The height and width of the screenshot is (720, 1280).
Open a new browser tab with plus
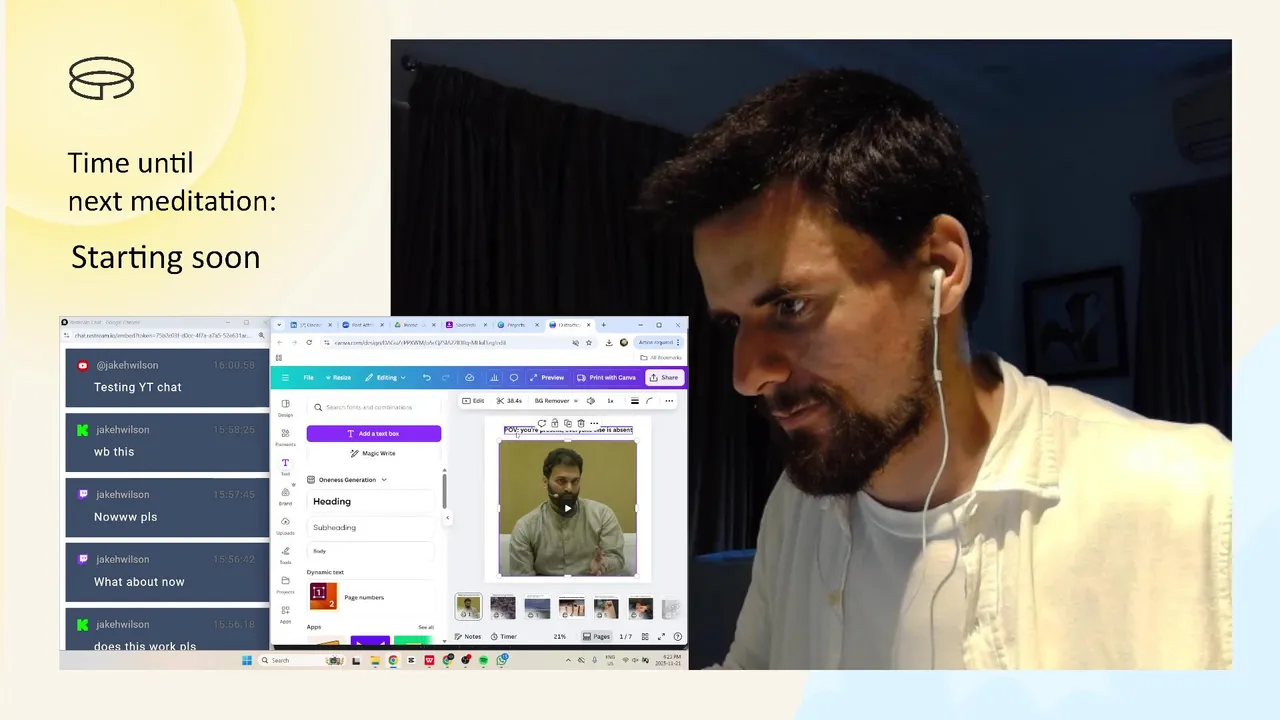[x=603, y=325]
